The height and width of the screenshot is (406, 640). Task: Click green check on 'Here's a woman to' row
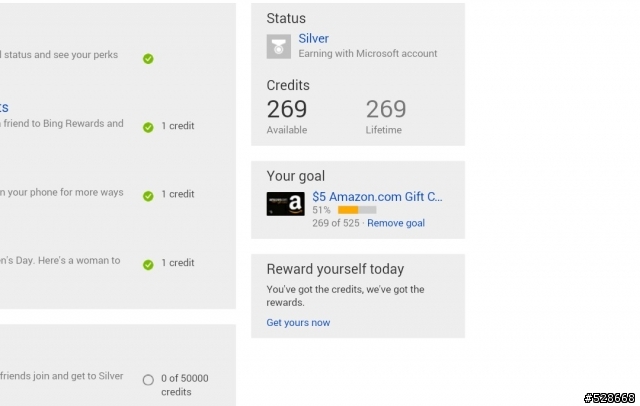(x=148, y=265)
